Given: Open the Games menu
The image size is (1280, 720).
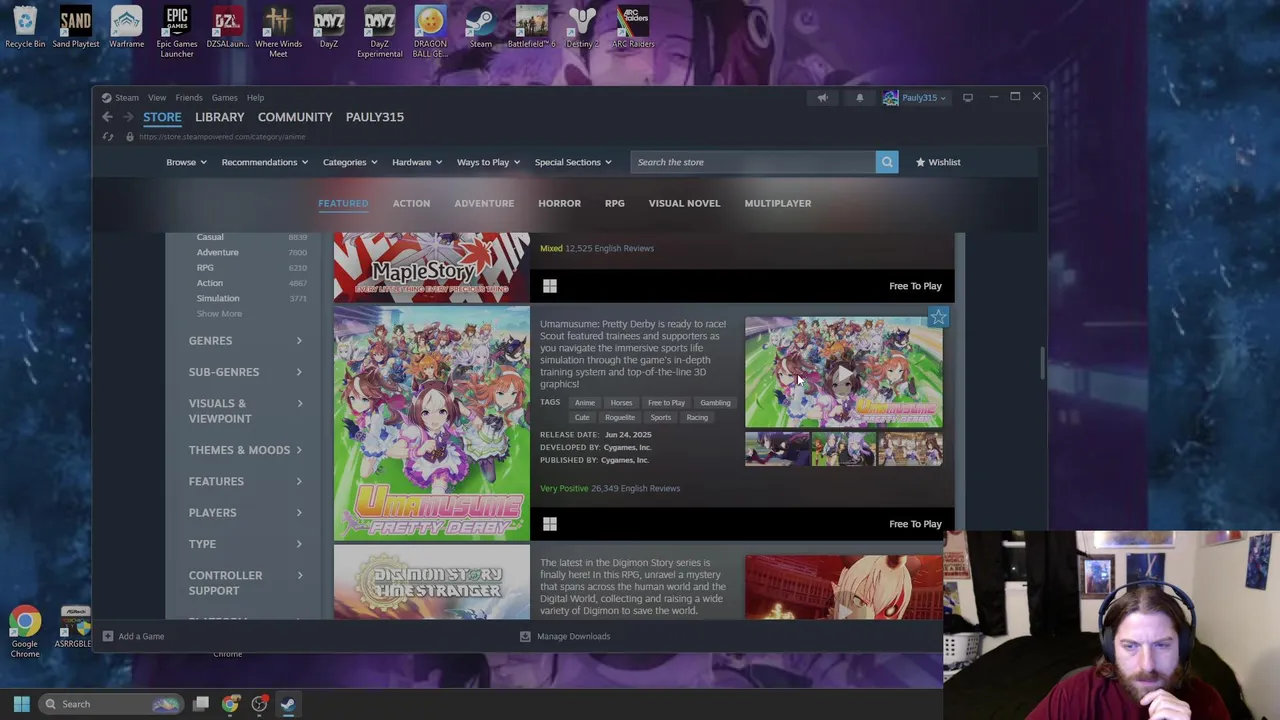Looking at the screenshot, I should (x=224, y=98).
